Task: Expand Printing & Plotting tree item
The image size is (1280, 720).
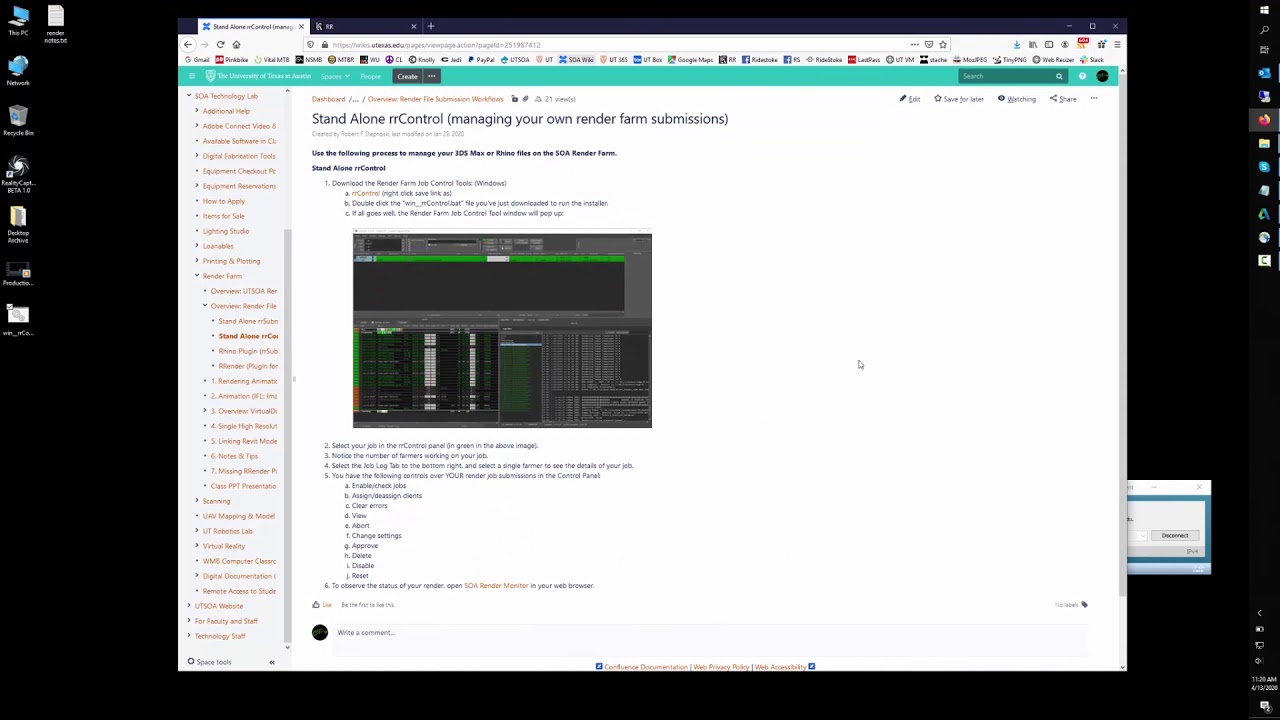Action: point(197,261)
